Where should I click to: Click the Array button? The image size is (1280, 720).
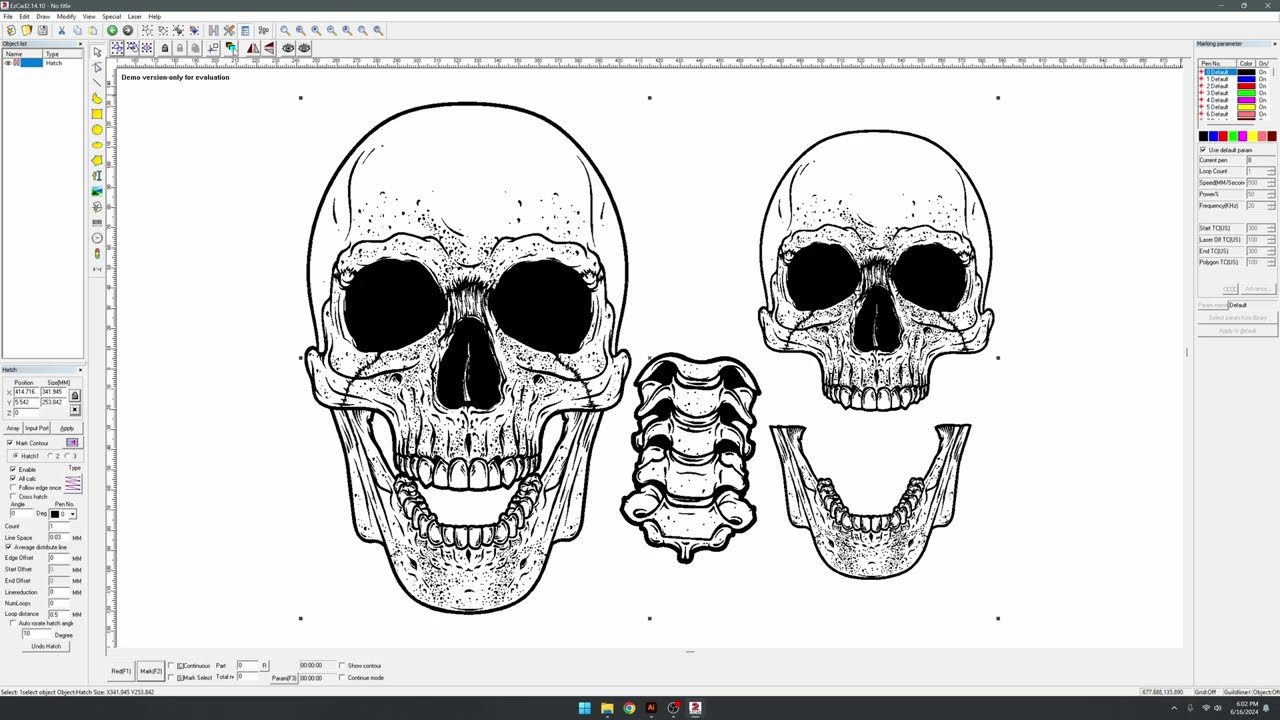[x=13, y=428]
